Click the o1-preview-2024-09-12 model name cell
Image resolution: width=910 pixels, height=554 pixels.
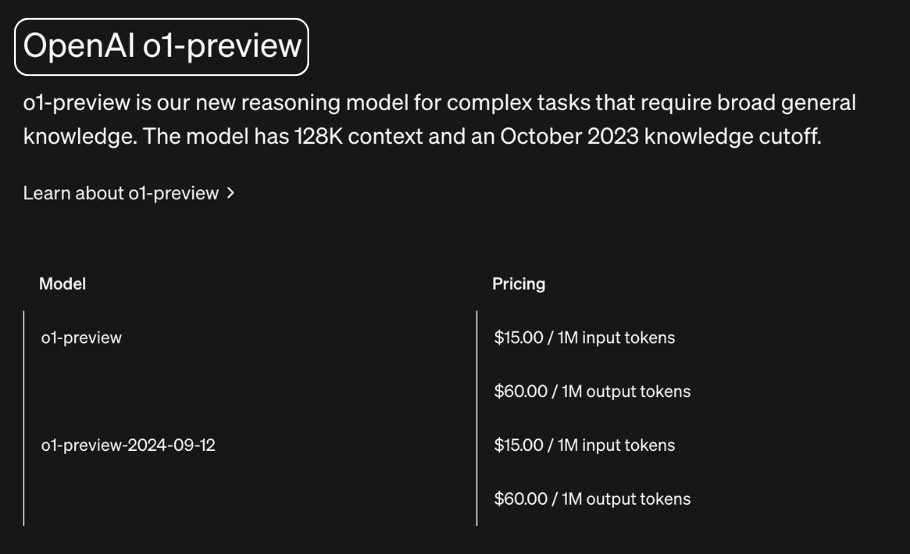pos(128,445)
